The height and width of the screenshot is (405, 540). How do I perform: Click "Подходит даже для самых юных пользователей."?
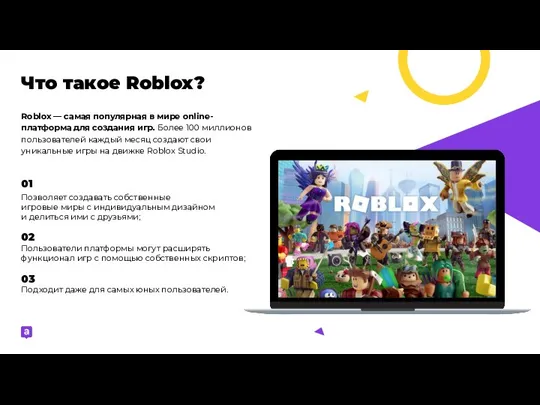tap(125, 290)
